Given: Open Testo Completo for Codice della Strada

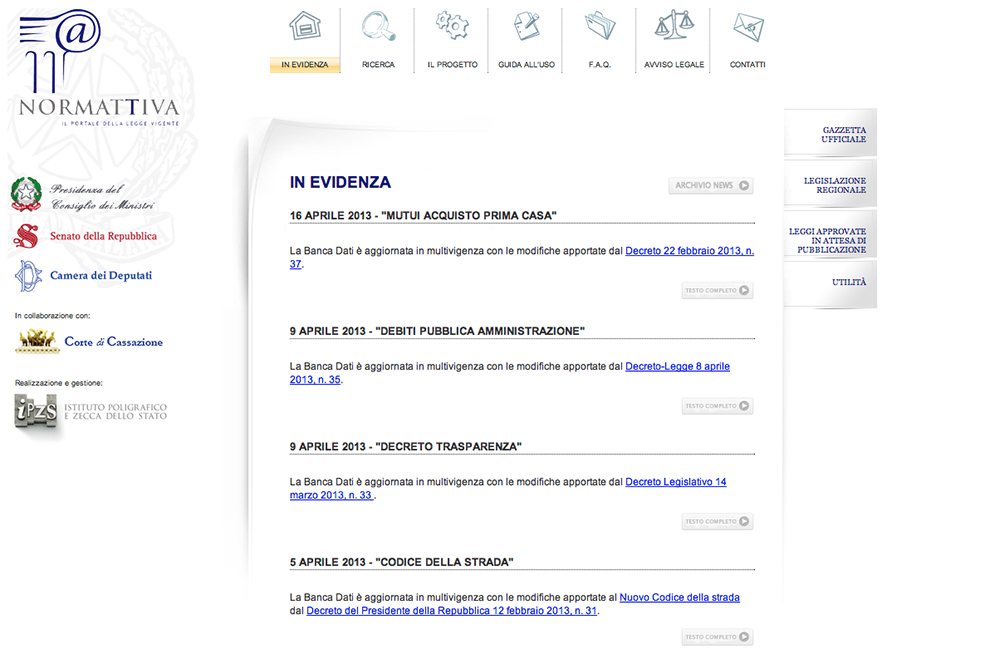Looking at the screenshot, I should click(x=717, y=636).
